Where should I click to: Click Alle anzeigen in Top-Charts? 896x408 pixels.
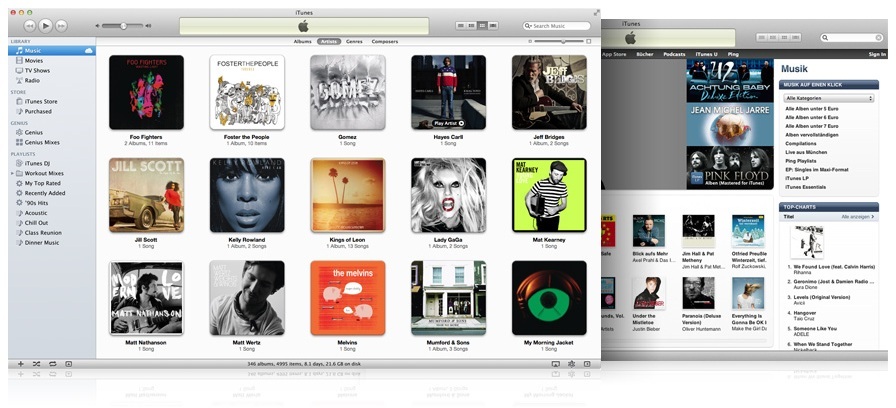858,217
